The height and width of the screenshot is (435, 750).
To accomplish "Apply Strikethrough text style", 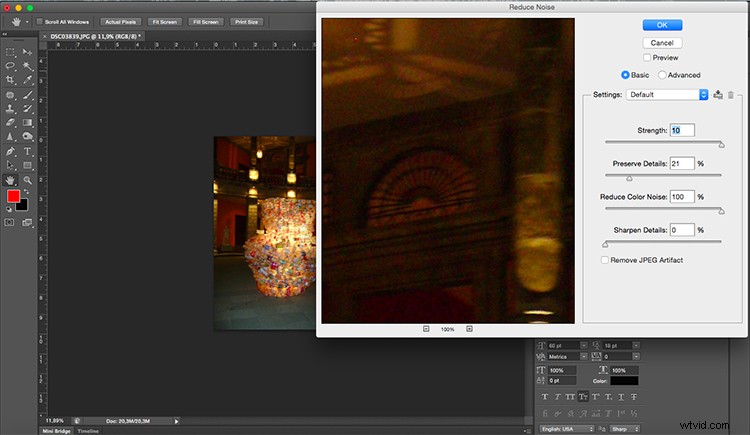I will click(634, 397).
